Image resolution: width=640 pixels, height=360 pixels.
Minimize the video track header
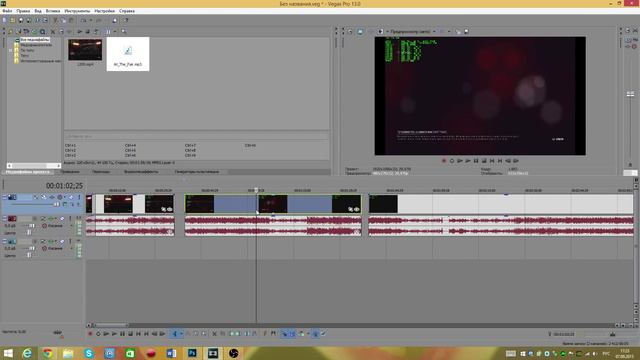(x=4, y=196)
